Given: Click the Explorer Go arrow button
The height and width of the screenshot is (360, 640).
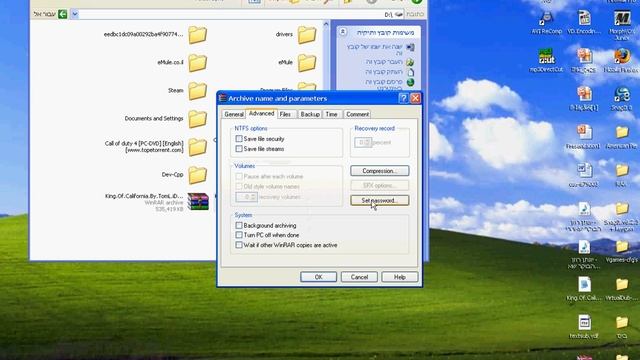Looking at the screenshot, I should tap(62, 14).
